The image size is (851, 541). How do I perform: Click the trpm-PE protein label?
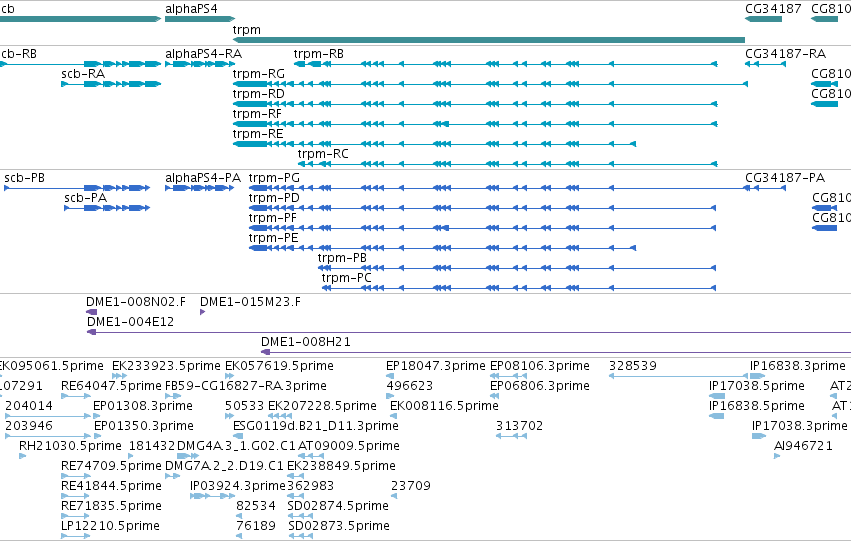tap(274, 239)
